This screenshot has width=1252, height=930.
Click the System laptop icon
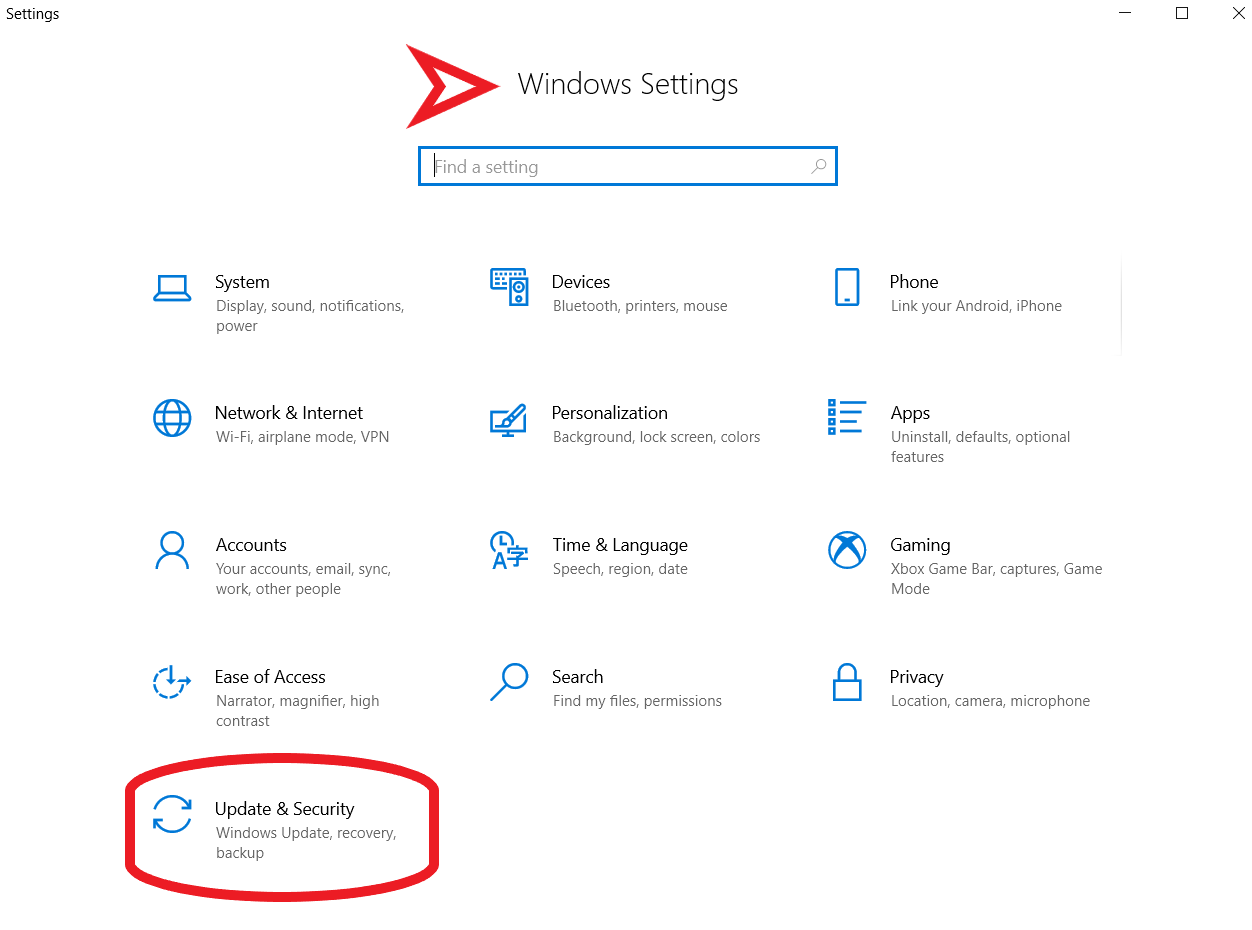(172, 287)
